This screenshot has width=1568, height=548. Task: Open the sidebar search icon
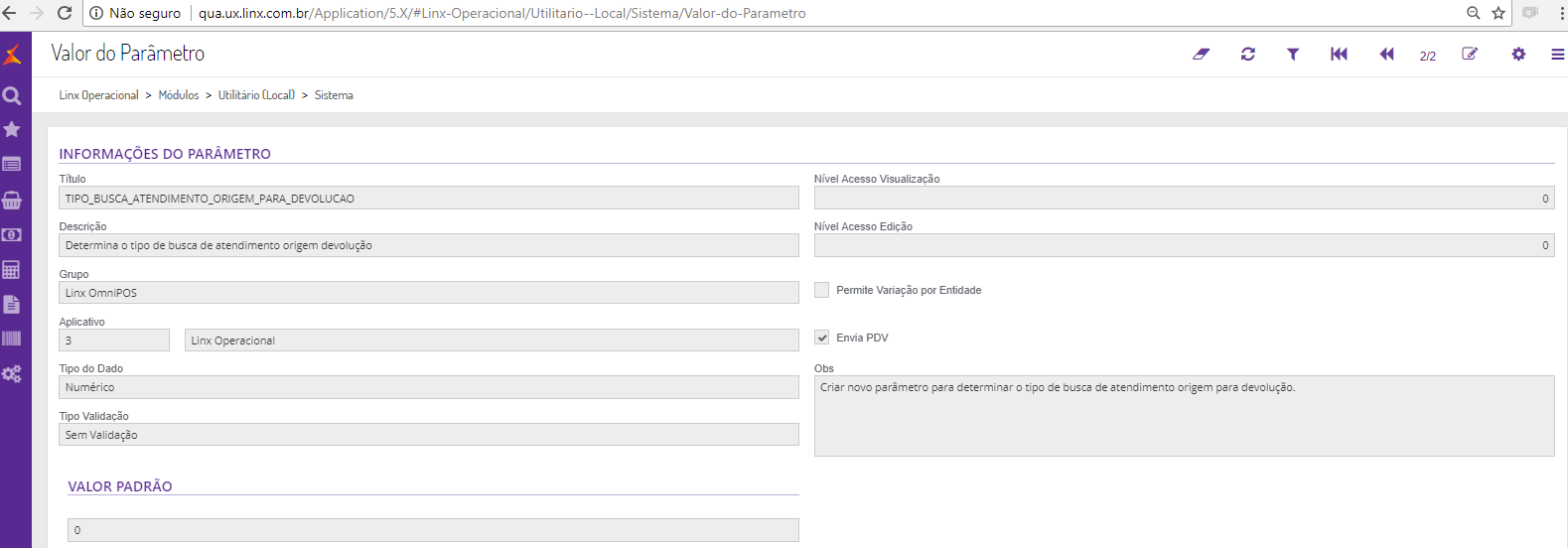12,95
